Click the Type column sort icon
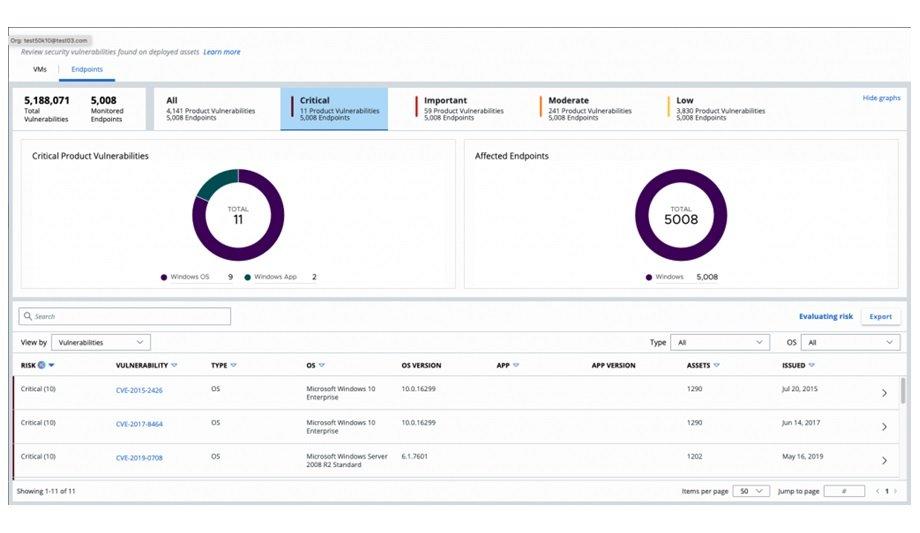Image resolution: width=920 pixels, height=533 pixels. pos(234,366)
